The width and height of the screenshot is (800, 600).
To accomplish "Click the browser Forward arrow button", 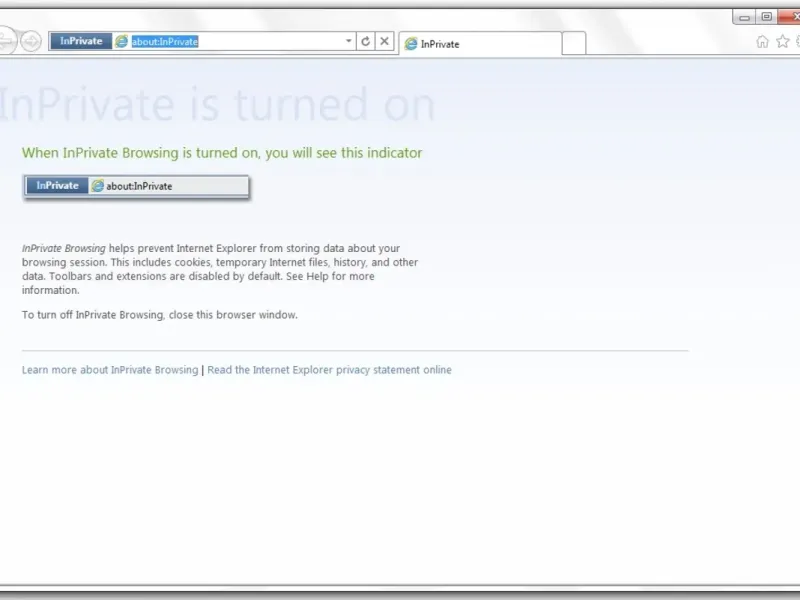I will click(x=31, y=41).
